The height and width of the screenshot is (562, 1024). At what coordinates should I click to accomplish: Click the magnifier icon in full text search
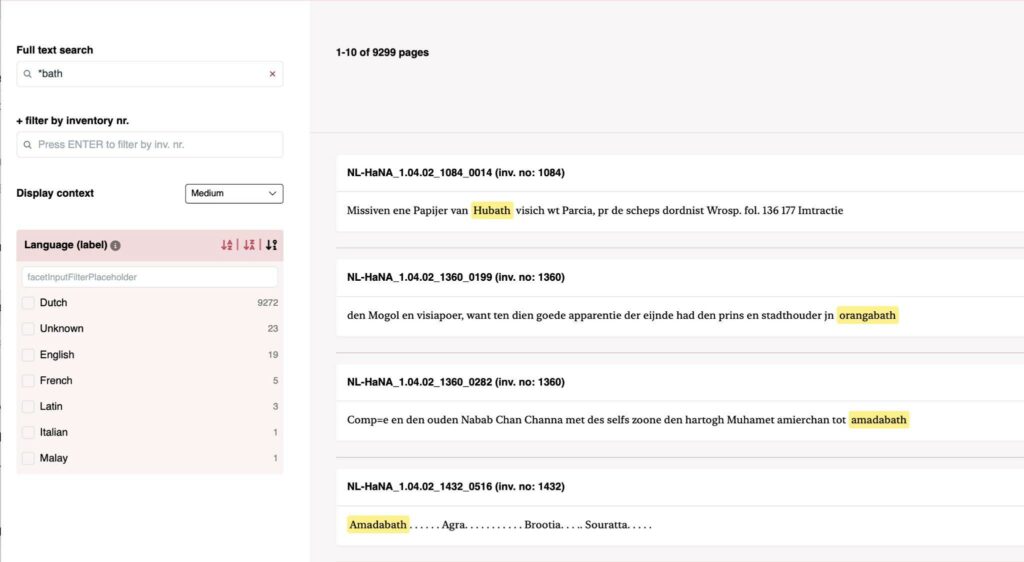coord(28,74)
